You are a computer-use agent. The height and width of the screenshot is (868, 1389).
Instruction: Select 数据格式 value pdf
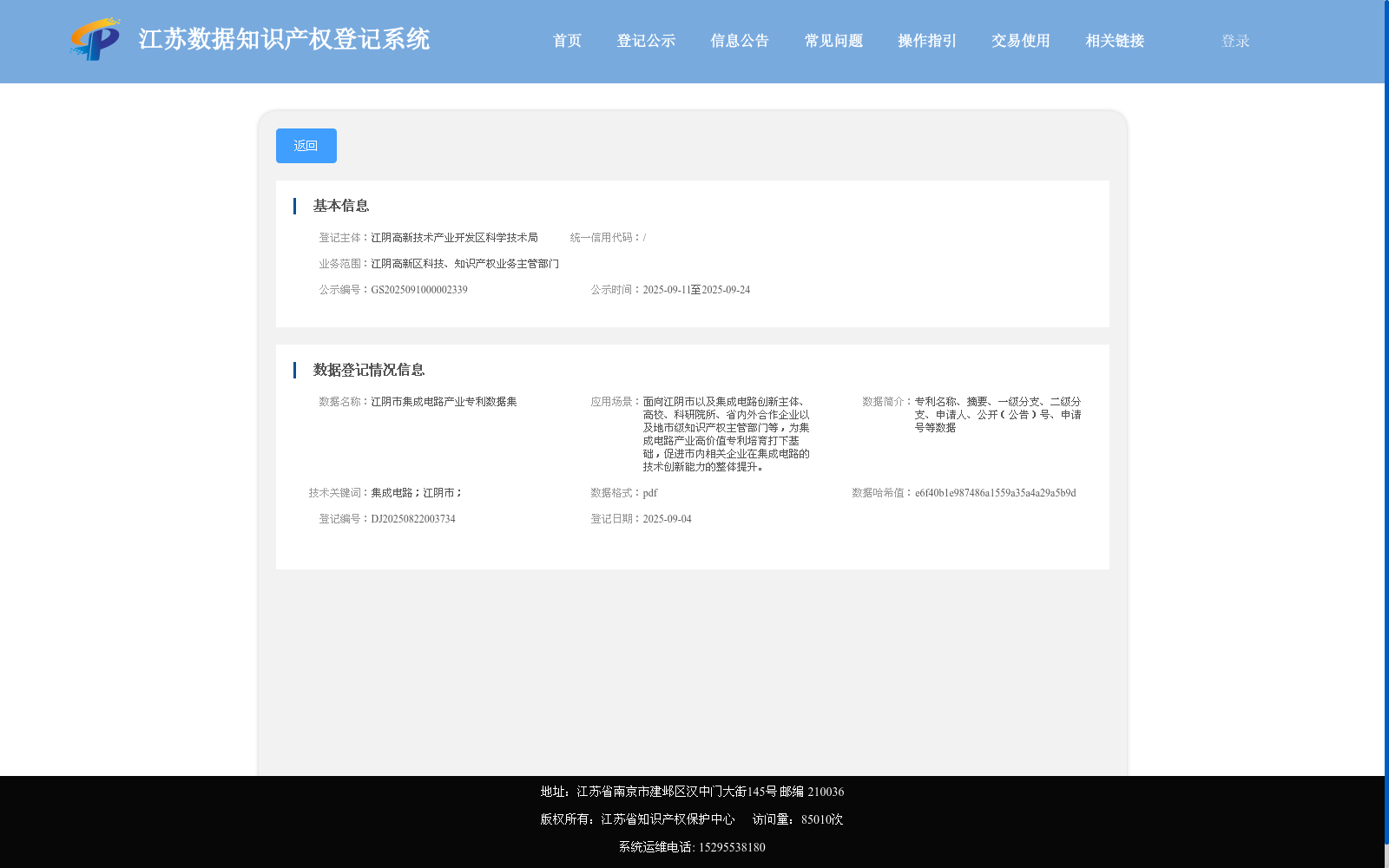(650, 493)
